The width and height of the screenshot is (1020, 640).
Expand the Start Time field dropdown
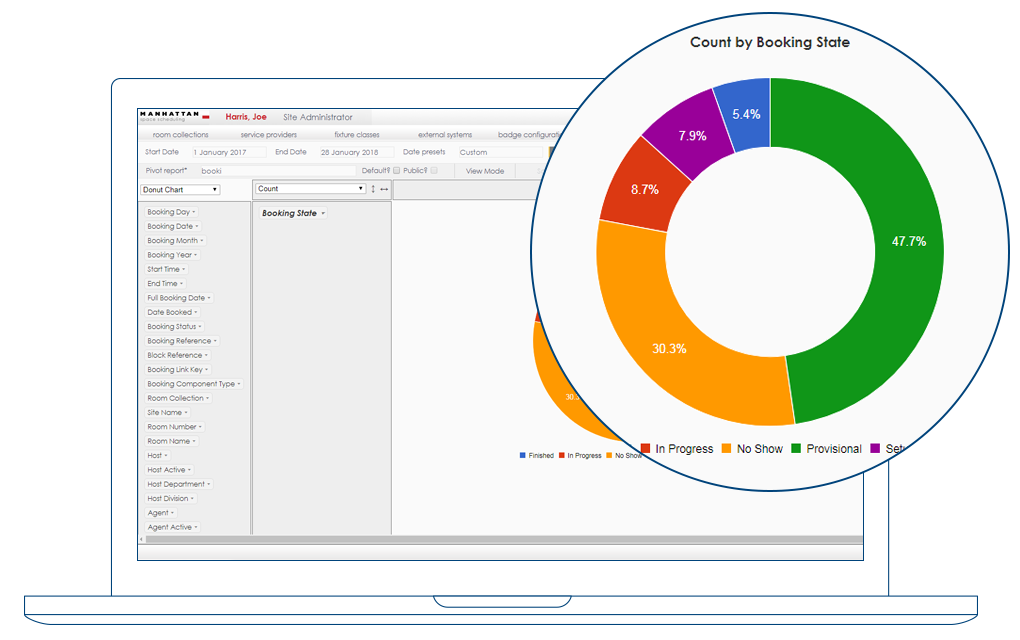[x=183, y=269]
